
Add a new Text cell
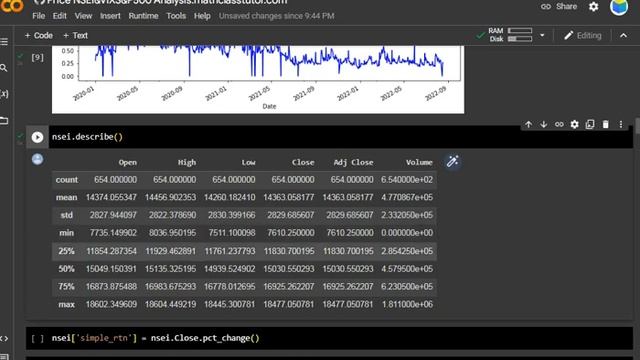click(76, 36)
